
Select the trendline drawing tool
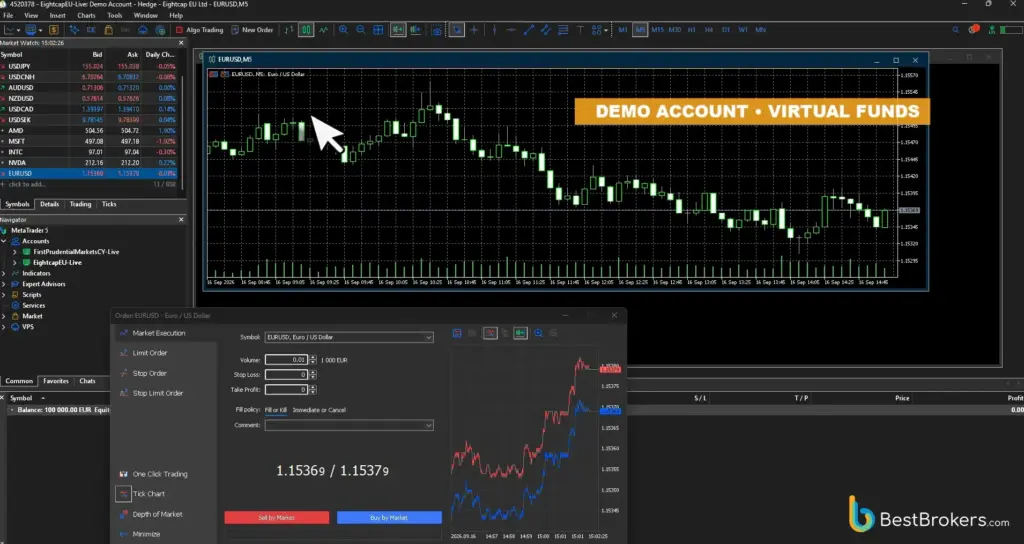529,30
